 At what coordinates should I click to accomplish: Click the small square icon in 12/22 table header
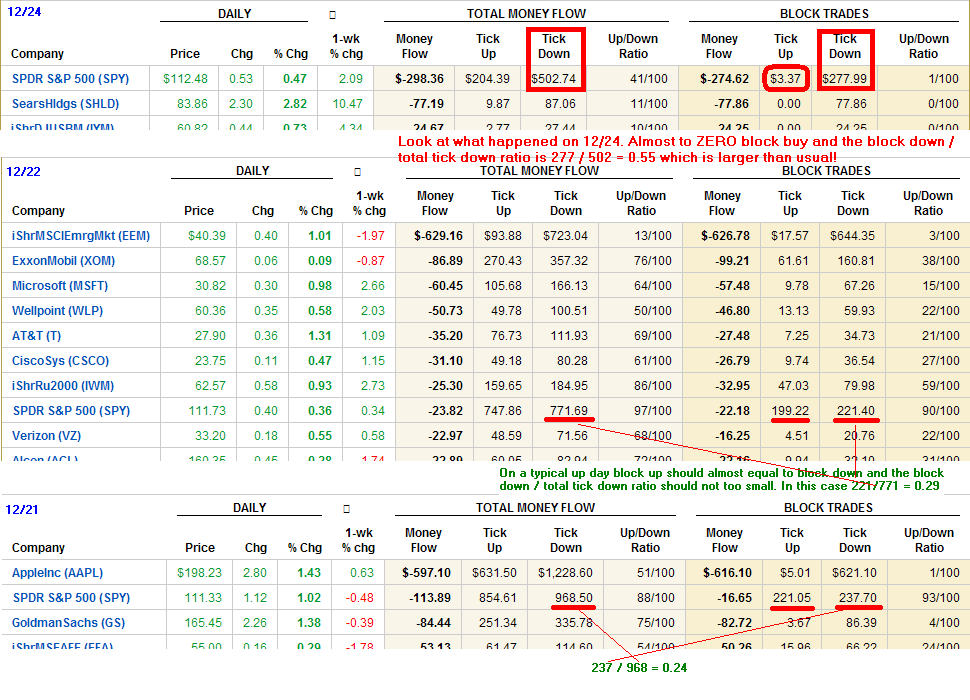point(357,172)
